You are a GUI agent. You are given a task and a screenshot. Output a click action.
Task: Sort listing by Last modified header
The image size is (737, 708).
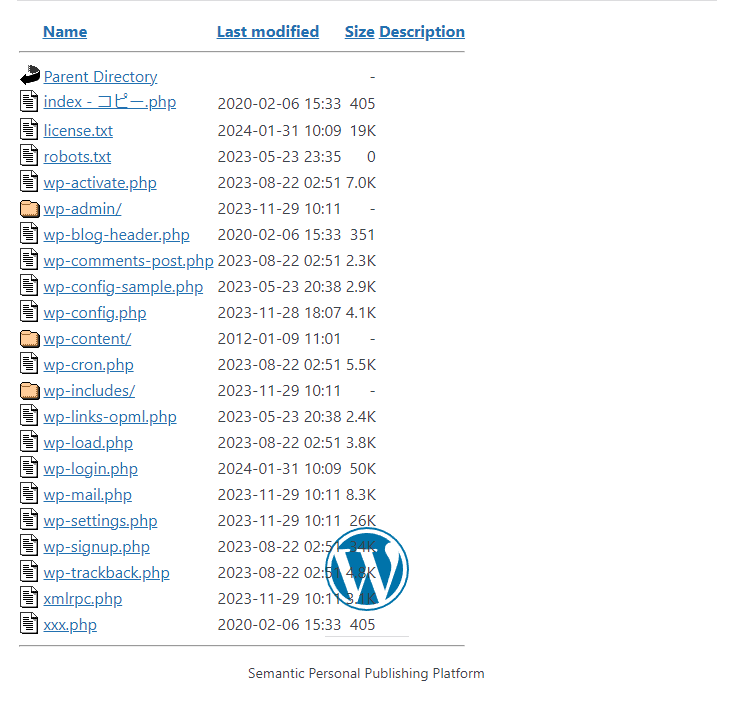pyautogui.click(x=268, y=32)
